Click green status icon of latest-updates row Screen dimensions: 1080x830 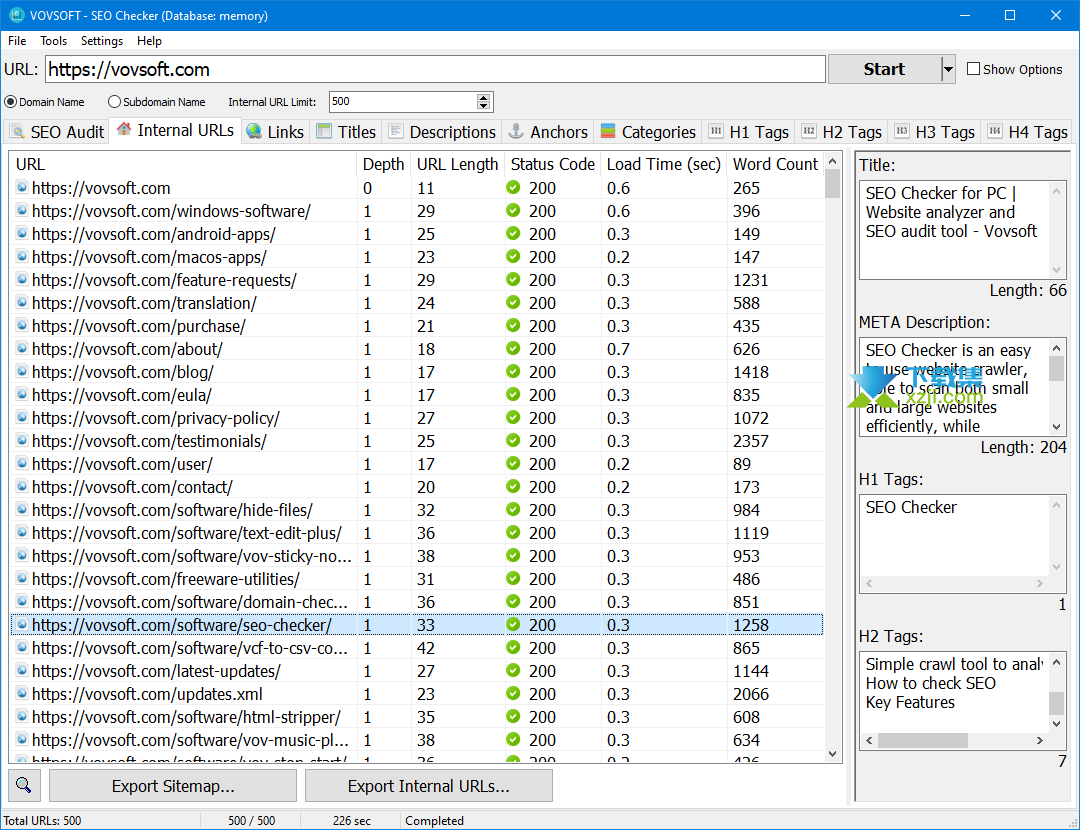point(513,670)
